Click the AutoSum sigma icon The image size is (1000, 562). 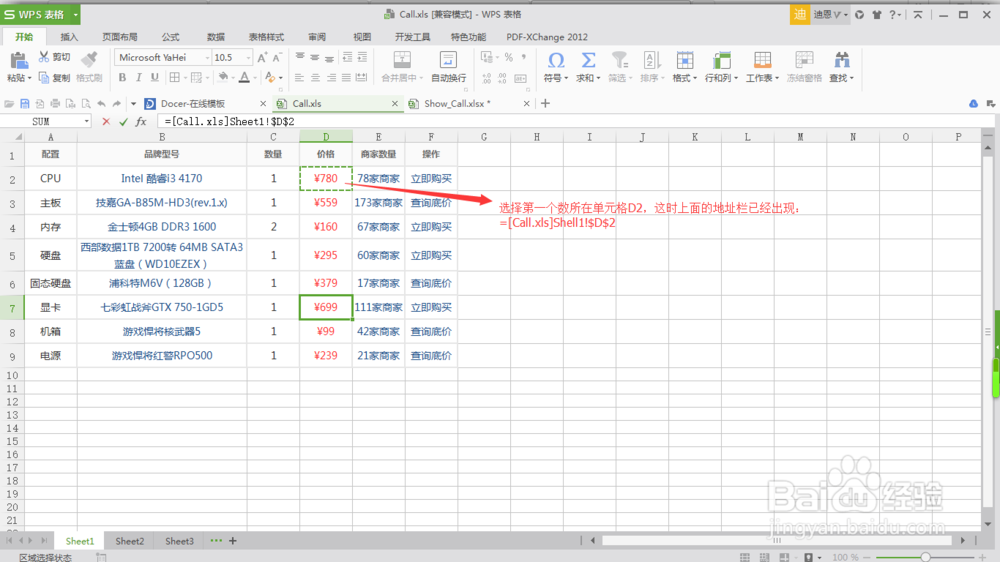coord(588,60)
